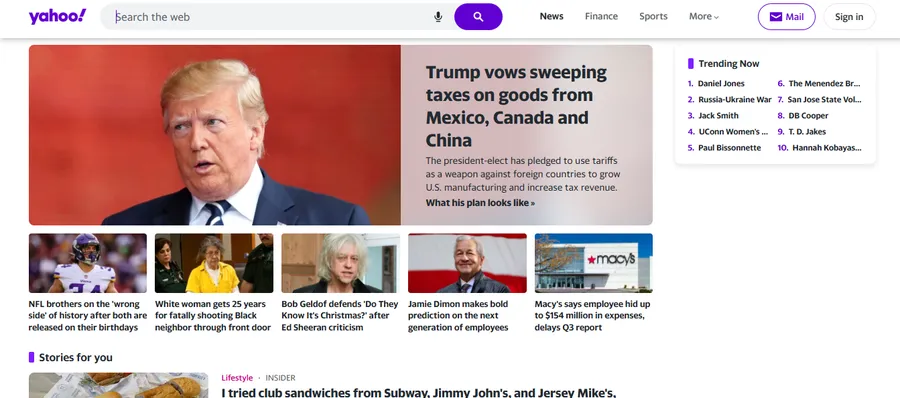Image resolution: width=900 pixels, height=398 pixels.
Task: Open the Sports section
Action: coord(653,16)
